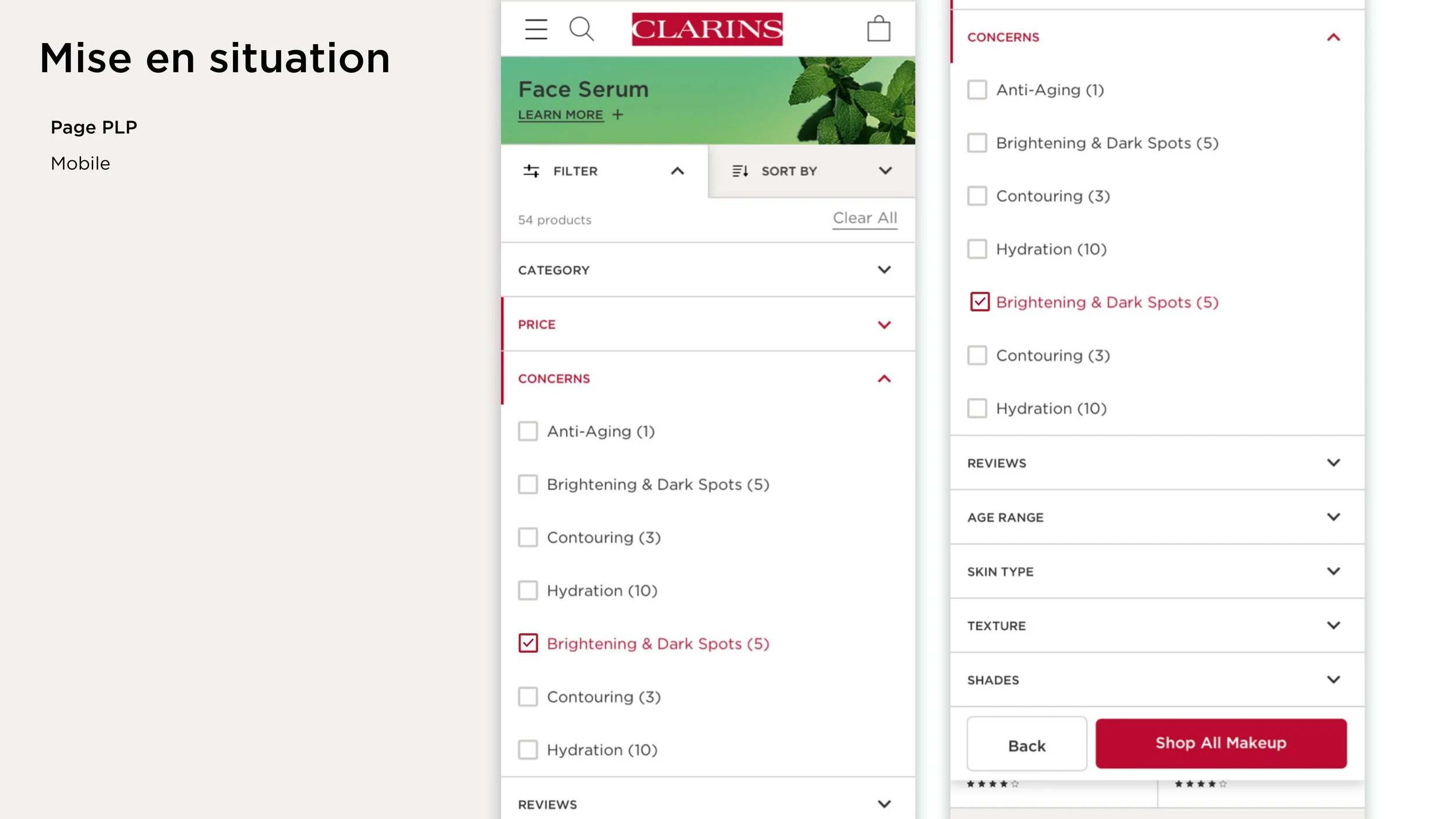Click the search magnifier icon
Viewport: 1456px width, 819px height.
[581, 29]
